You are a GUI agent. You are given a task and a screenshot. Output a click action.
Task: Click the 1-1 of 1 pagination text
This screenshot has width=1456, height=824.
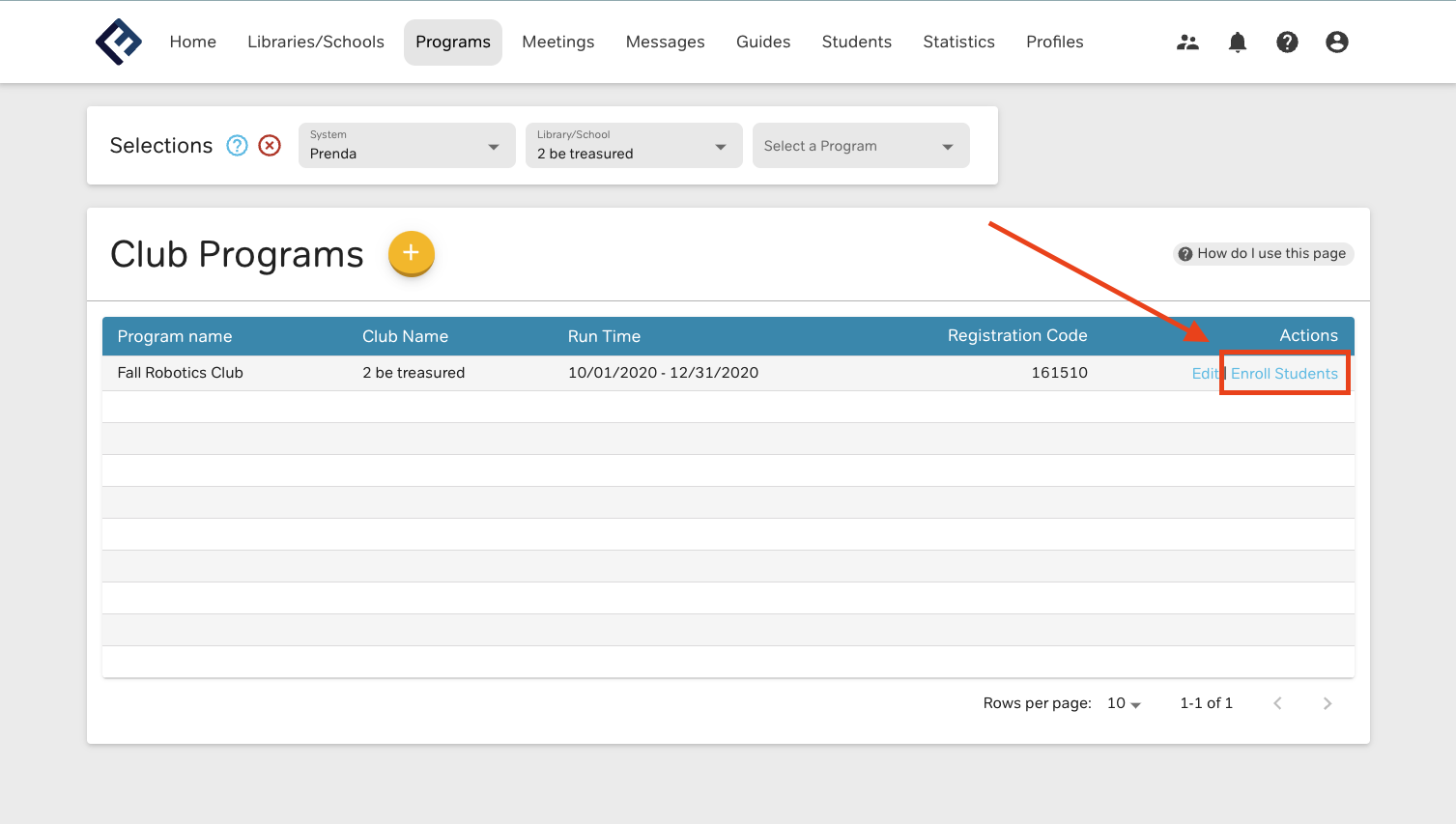point(1207,703)
